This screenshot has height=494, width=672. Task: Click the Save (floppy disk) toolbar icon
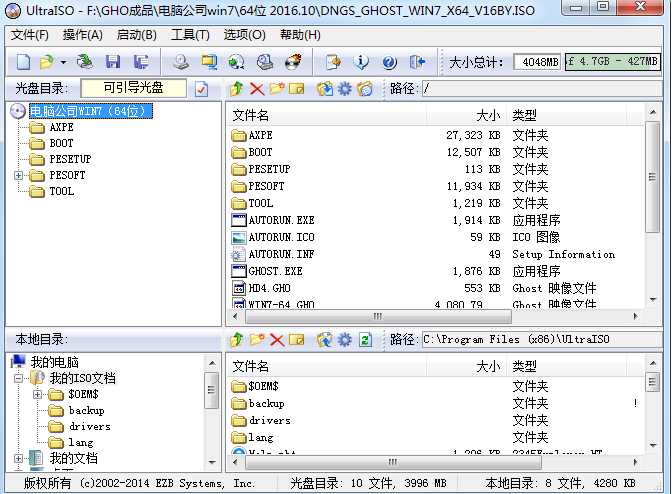pos(113,63)
